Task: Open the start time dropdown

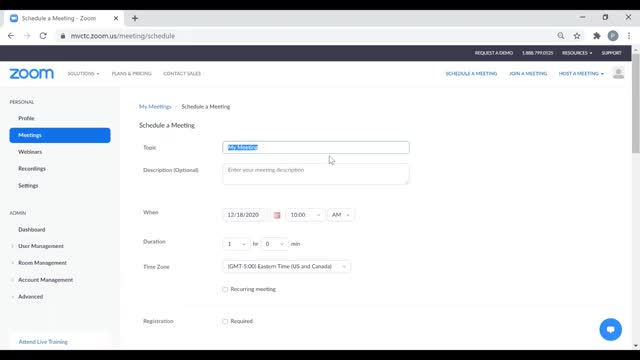Action: 305,215
